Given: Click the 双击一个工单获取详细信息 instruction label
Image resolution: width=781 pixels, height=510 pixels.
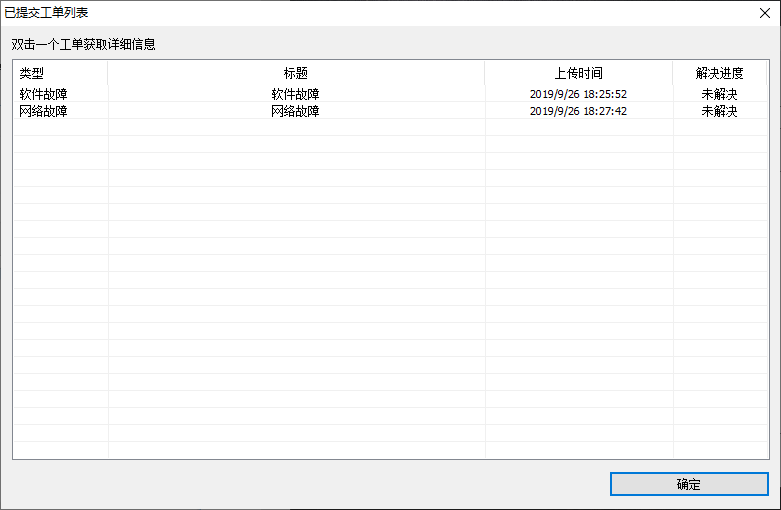Looking at the screenshot, I should (83, 44).
